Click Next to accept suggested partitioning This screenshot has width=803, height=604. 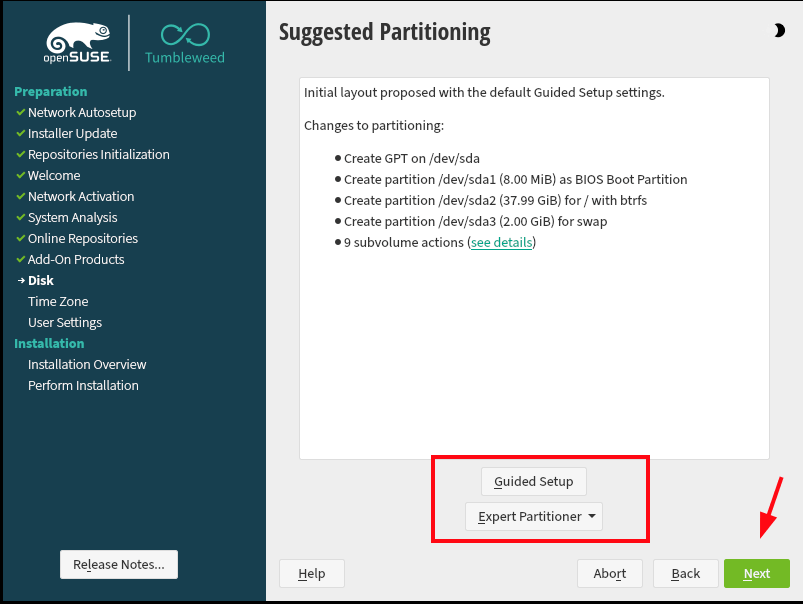[x=756, y=573]
